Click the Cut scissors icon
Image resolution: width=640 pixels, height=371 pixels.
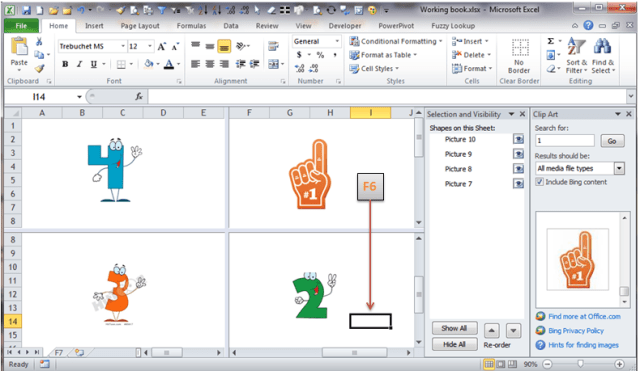click(39, 42)
